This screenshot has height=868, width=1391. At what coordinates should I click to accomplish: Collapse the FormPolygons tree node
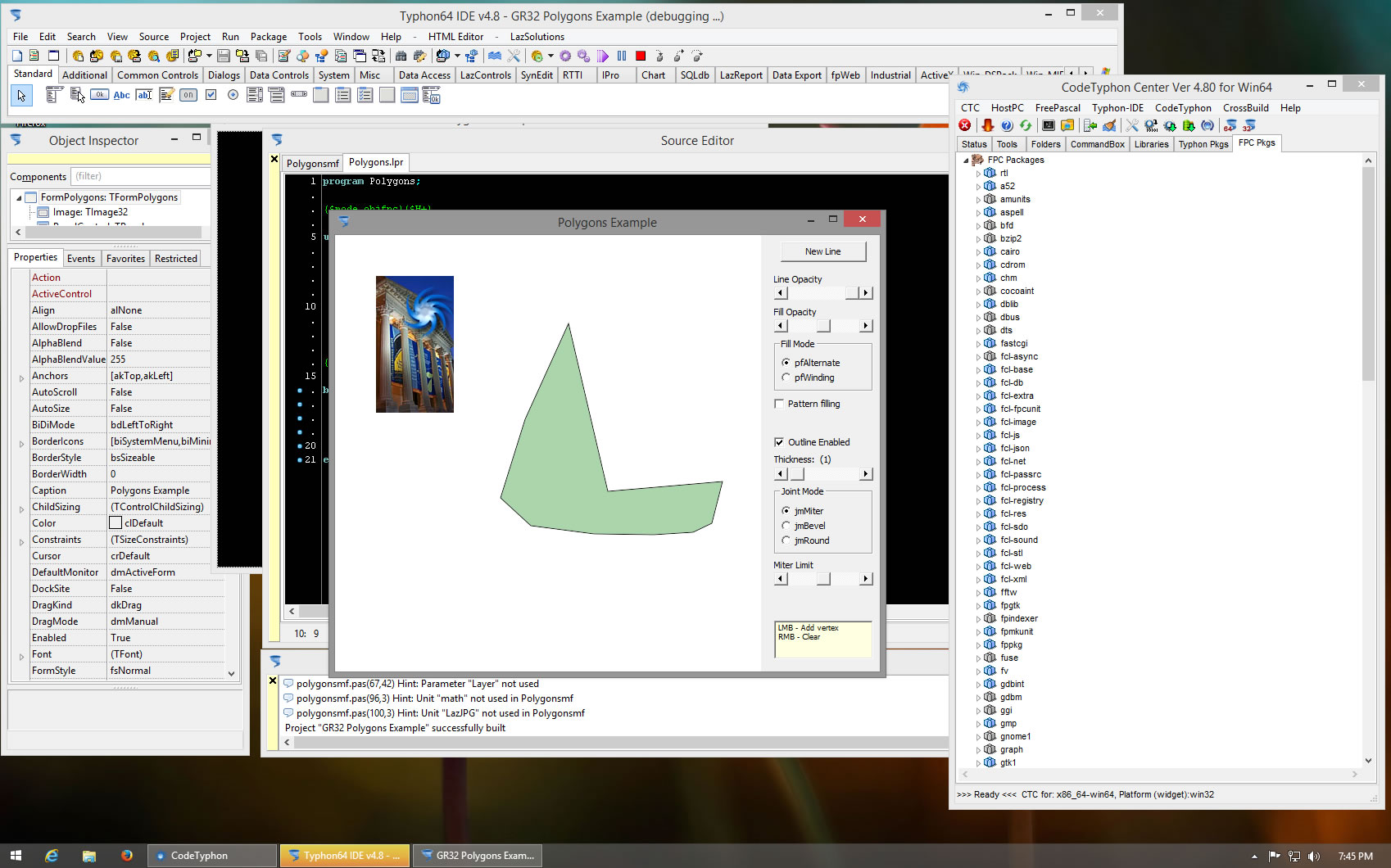19,198
